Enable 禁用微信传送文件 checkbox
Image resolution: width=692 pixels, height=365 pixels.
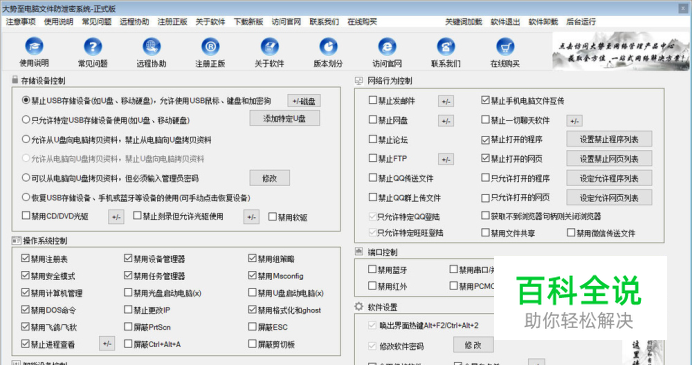(x=571, y=232)
